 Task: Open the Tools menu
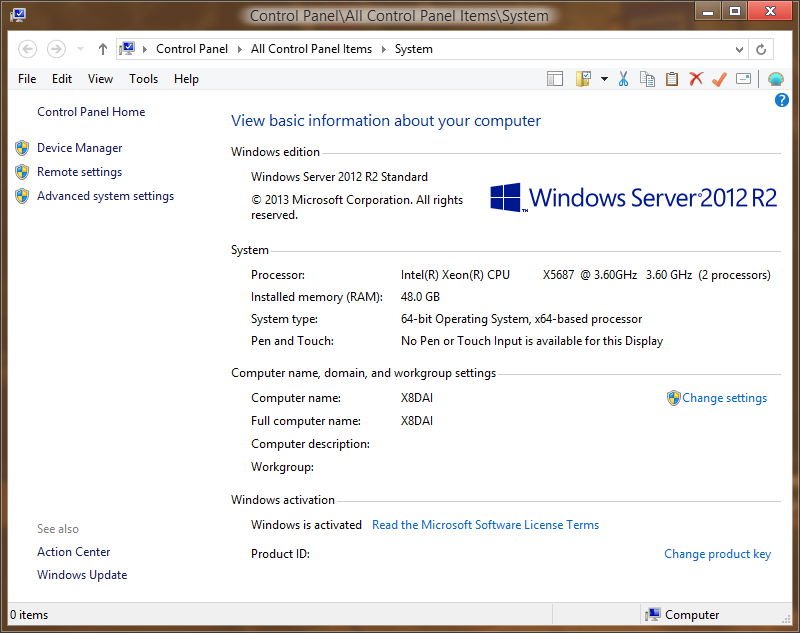143,79
